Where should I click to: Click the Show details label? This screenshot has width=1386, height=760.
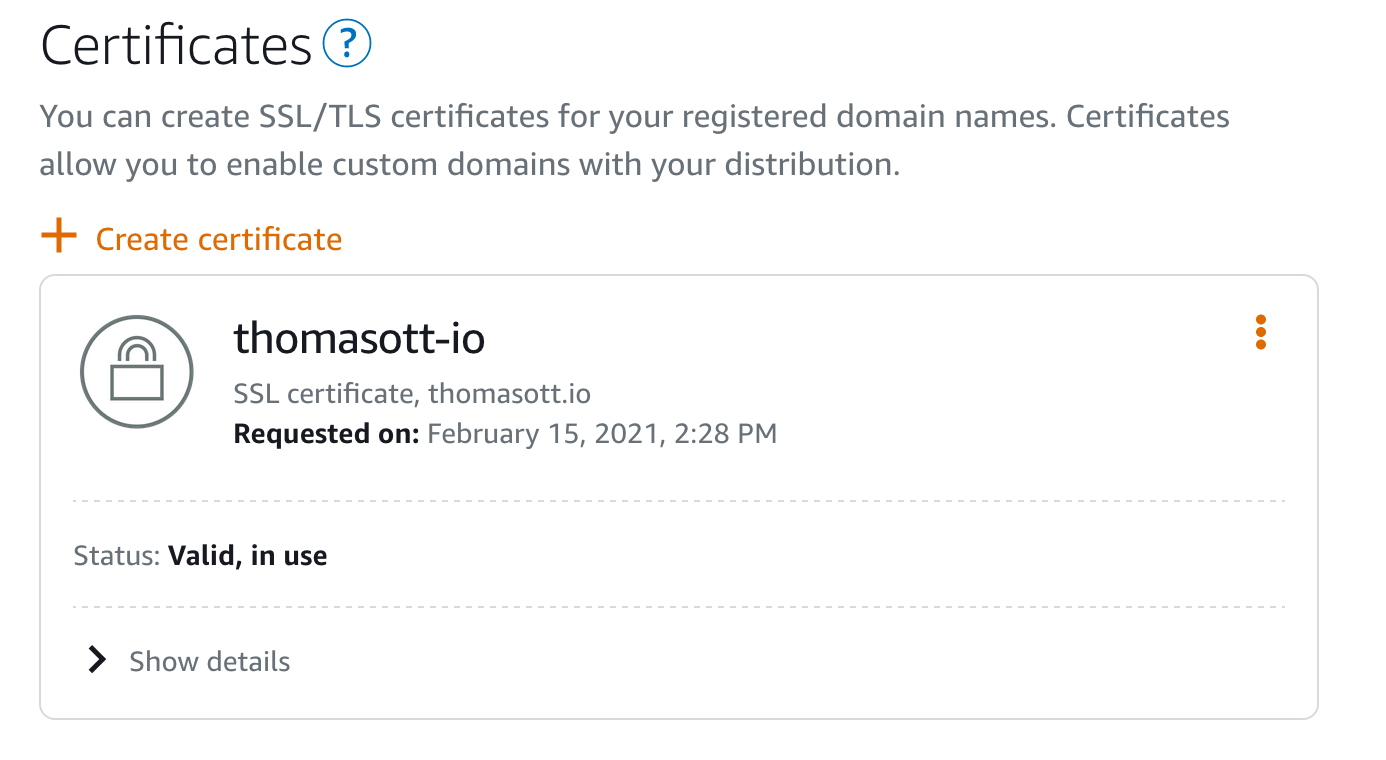(x=210, y=662)
